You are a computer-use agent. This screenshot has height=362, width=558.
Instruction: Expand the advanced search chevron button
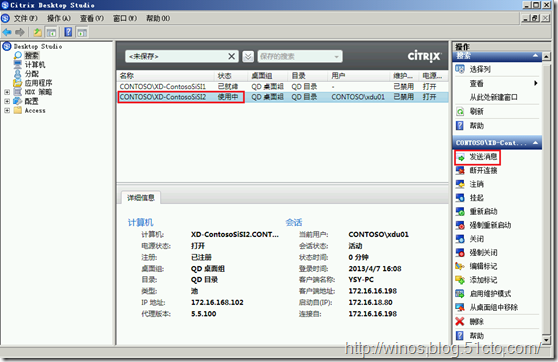248,56
